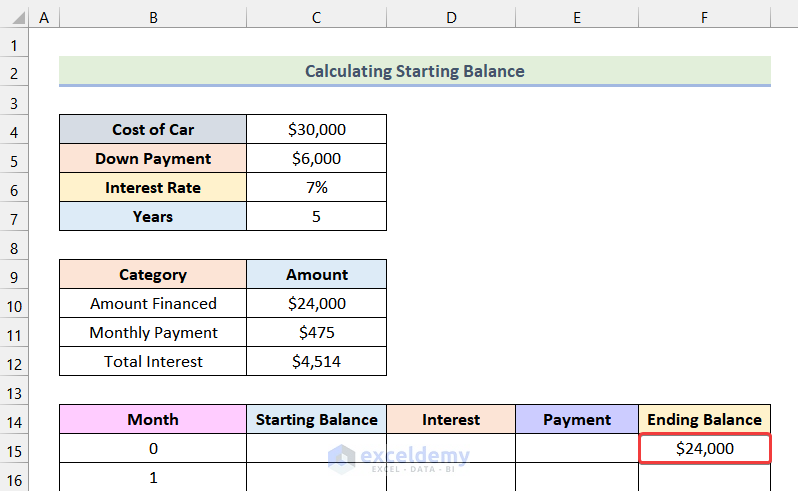Click the 'Calculating Starting Balance' title cell
The width and height of the screenshot is (798, 491).
pos(415,71)
